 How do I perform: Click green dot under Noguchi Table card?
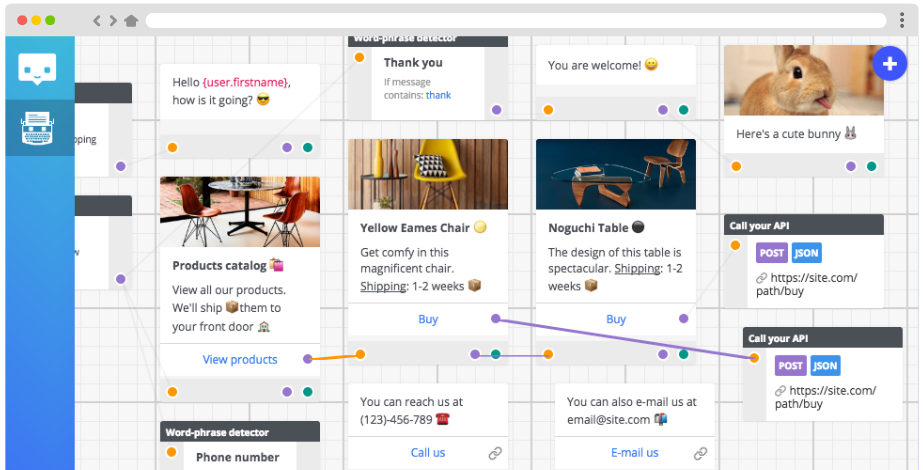pyautogui.click(x=683, y=354)
